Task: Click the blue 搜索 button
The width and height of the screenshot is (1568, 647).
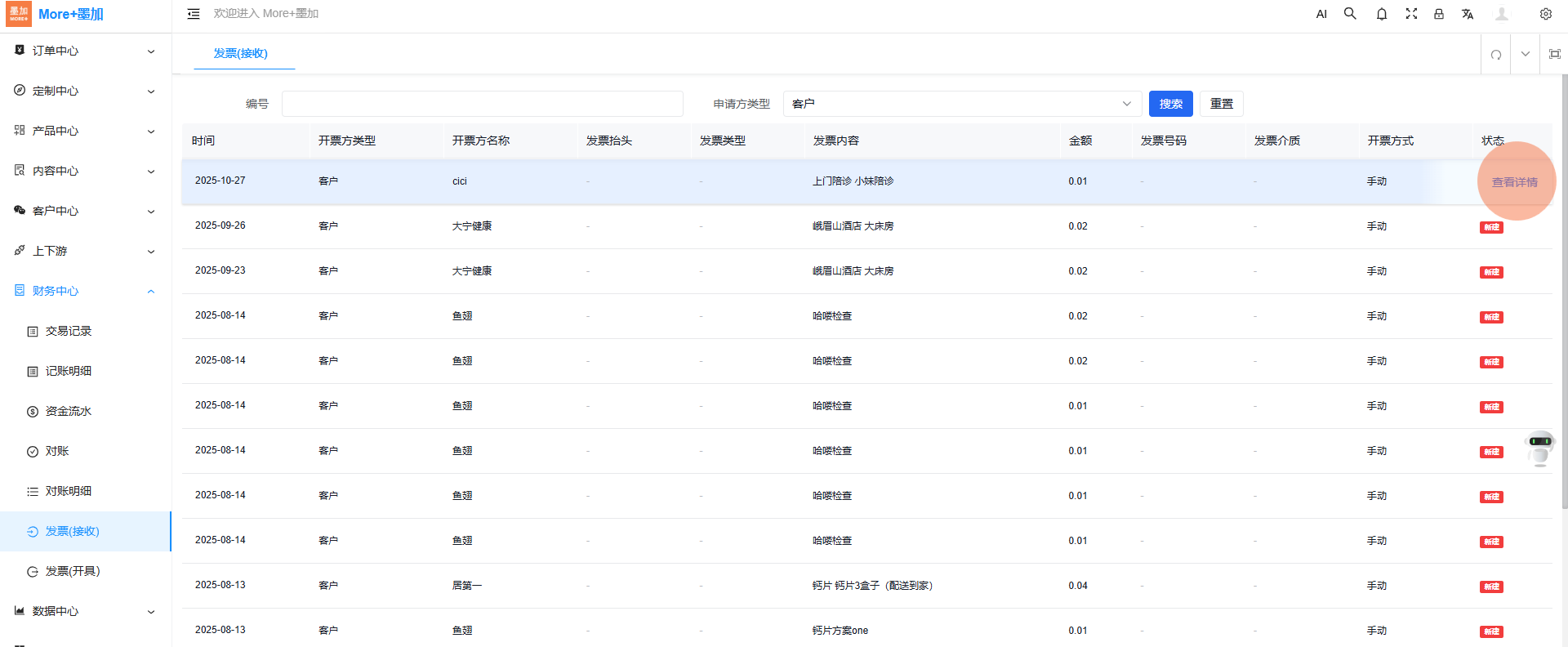Action: tap(1170, 104)
